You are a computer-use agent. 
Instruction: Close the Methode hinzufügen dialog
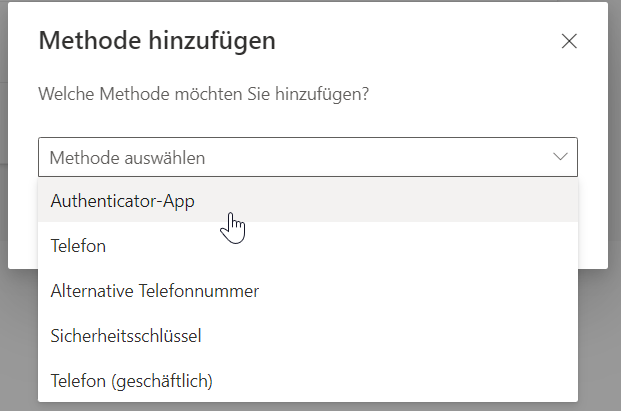(569, 41)
